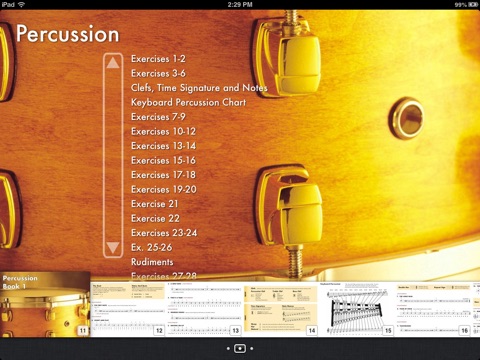Screen dimensions: 480x360
Task: Open page 16 thumbnail
Action: click(x=433, y=309)
